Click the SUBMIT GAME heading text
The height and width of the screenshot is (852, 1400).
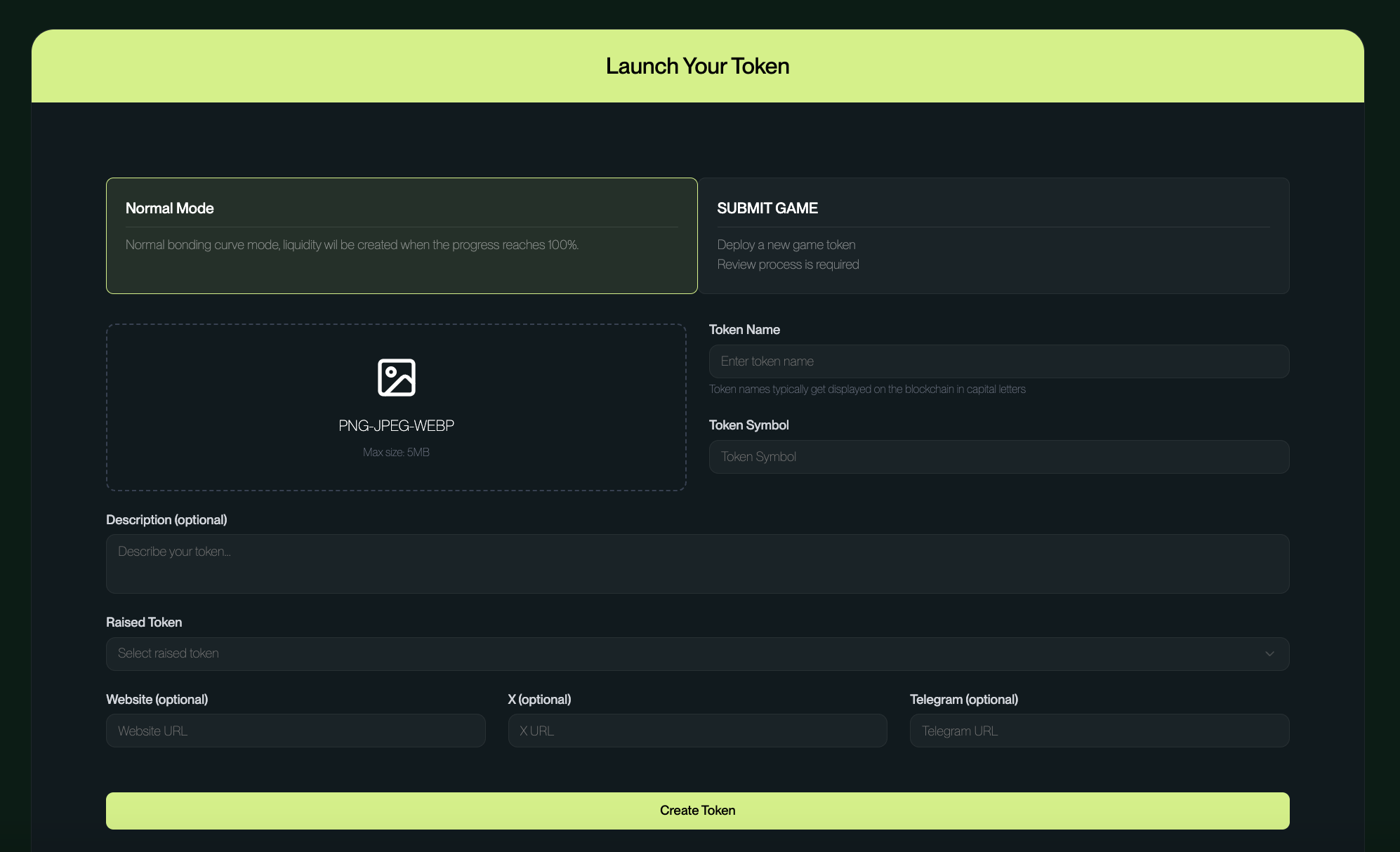tap(767, 208)
